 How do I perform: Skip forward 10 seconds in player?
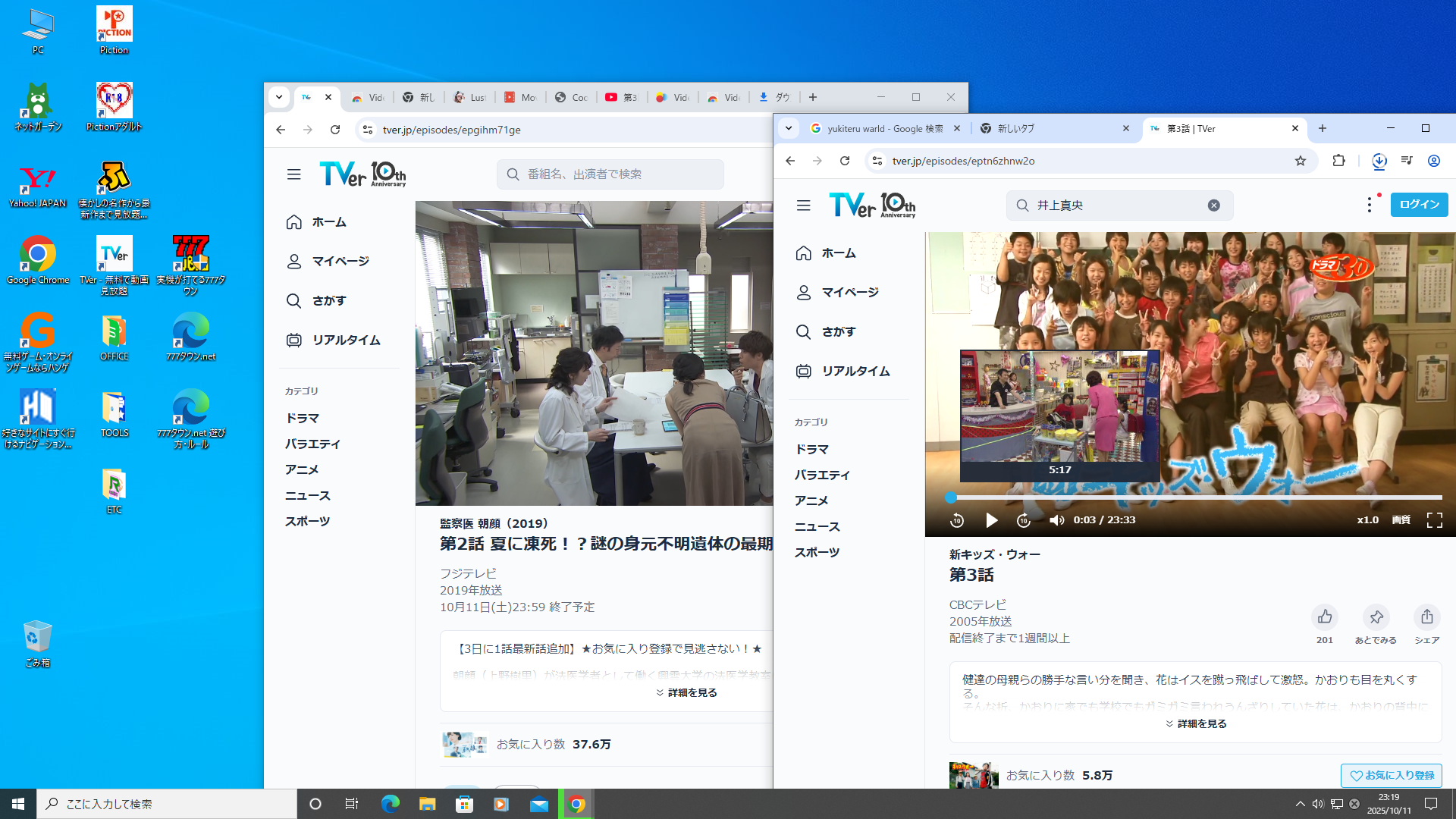coord(1024,520)
